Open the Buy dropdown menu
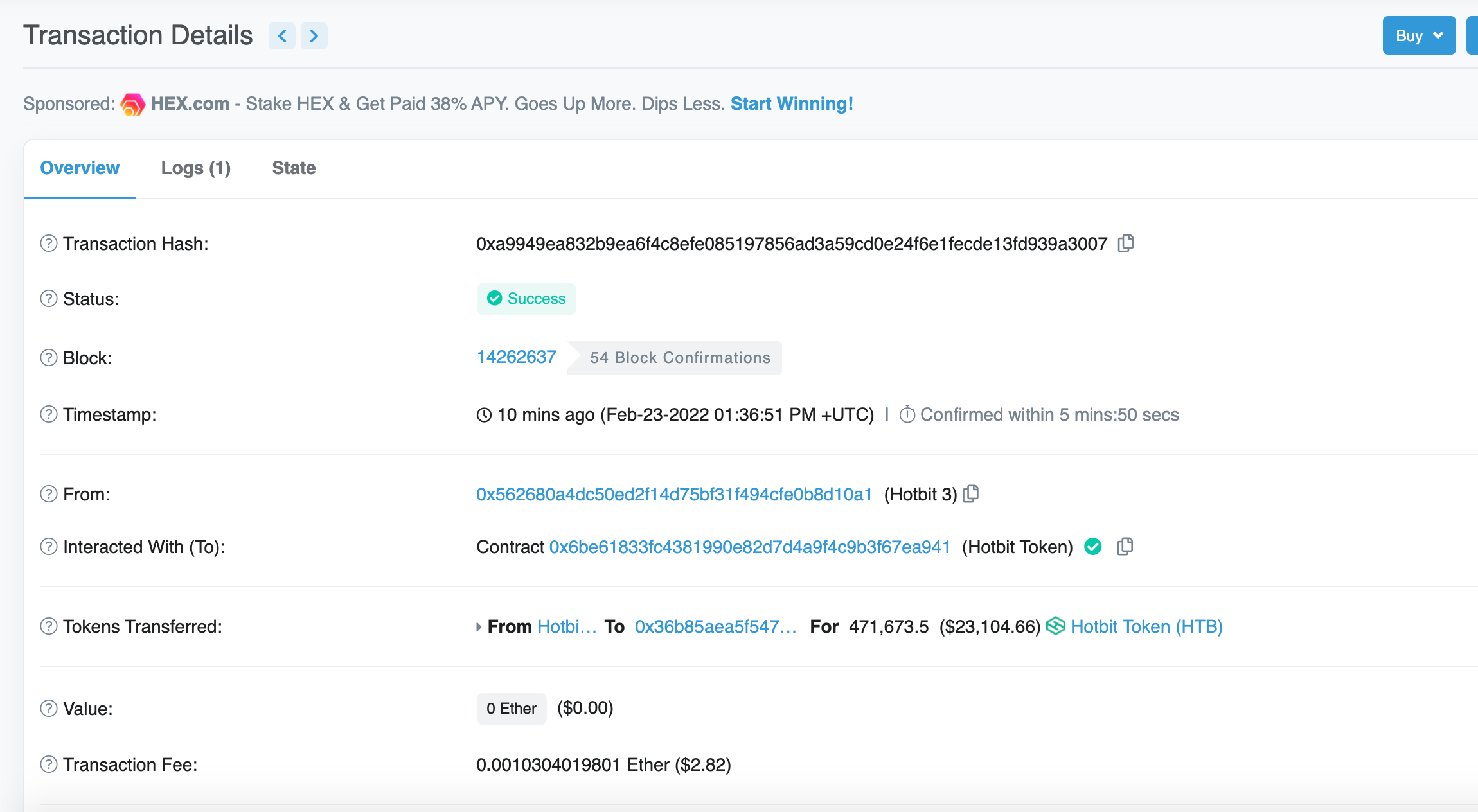This screenshot has width=1478, height=812. pyautogui.click(x=1419, y=36)
